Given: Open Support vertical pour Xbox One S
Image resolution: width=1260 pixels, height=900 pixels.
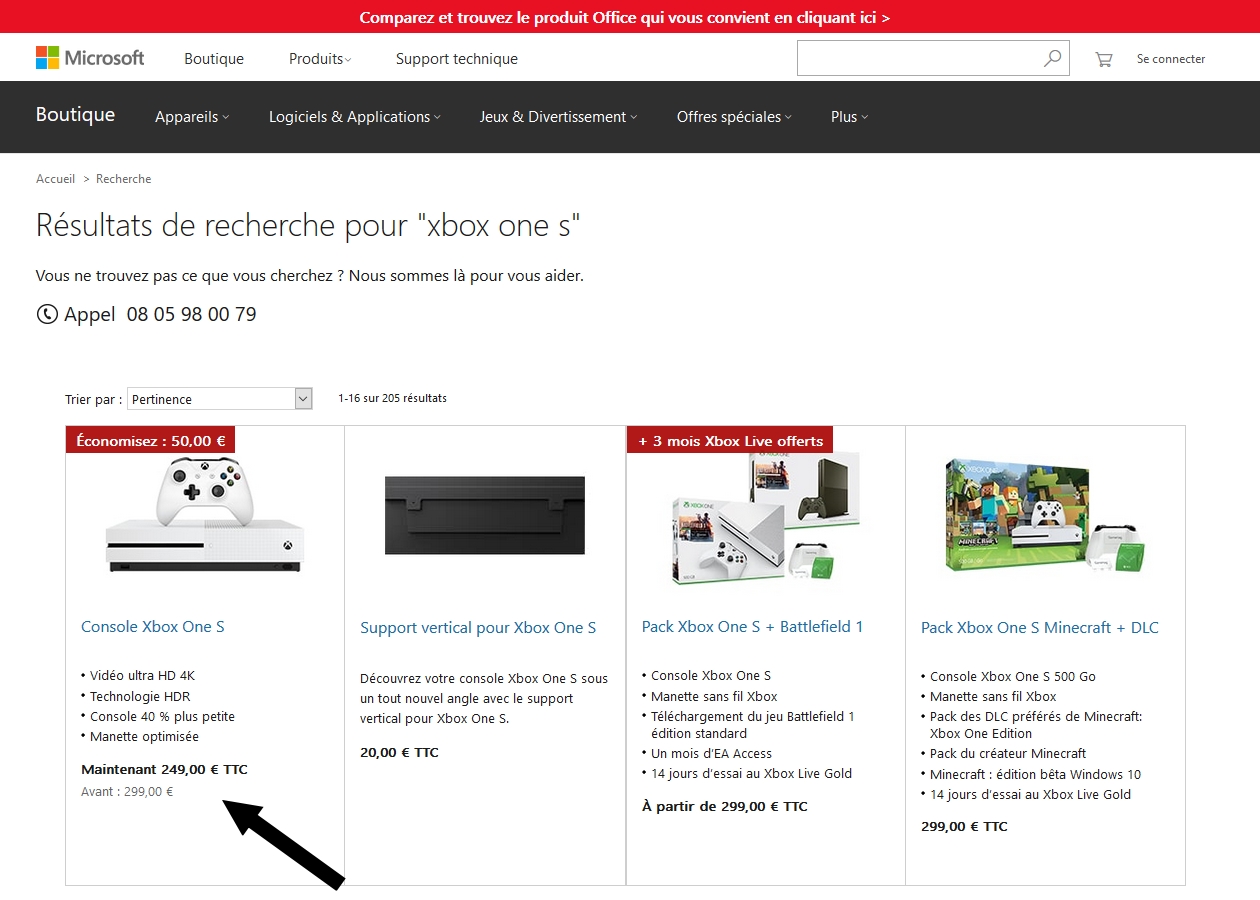Looking at the screenshot, I should point(478,628).
